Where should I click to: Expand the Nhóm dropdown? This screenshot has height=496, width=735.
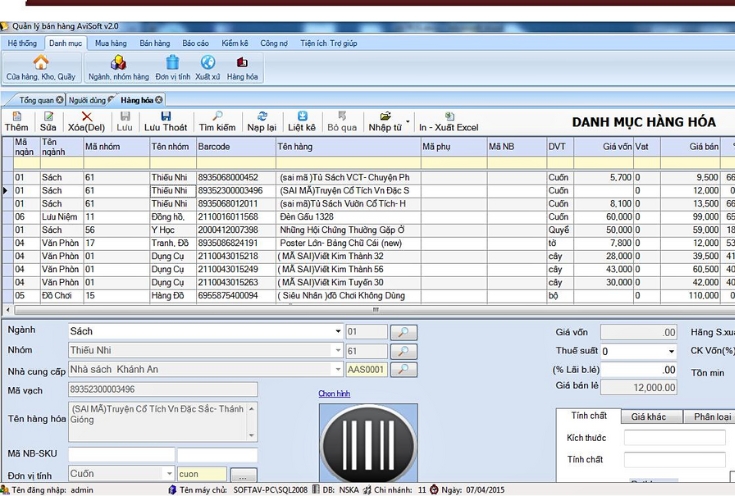coord(338,350)
